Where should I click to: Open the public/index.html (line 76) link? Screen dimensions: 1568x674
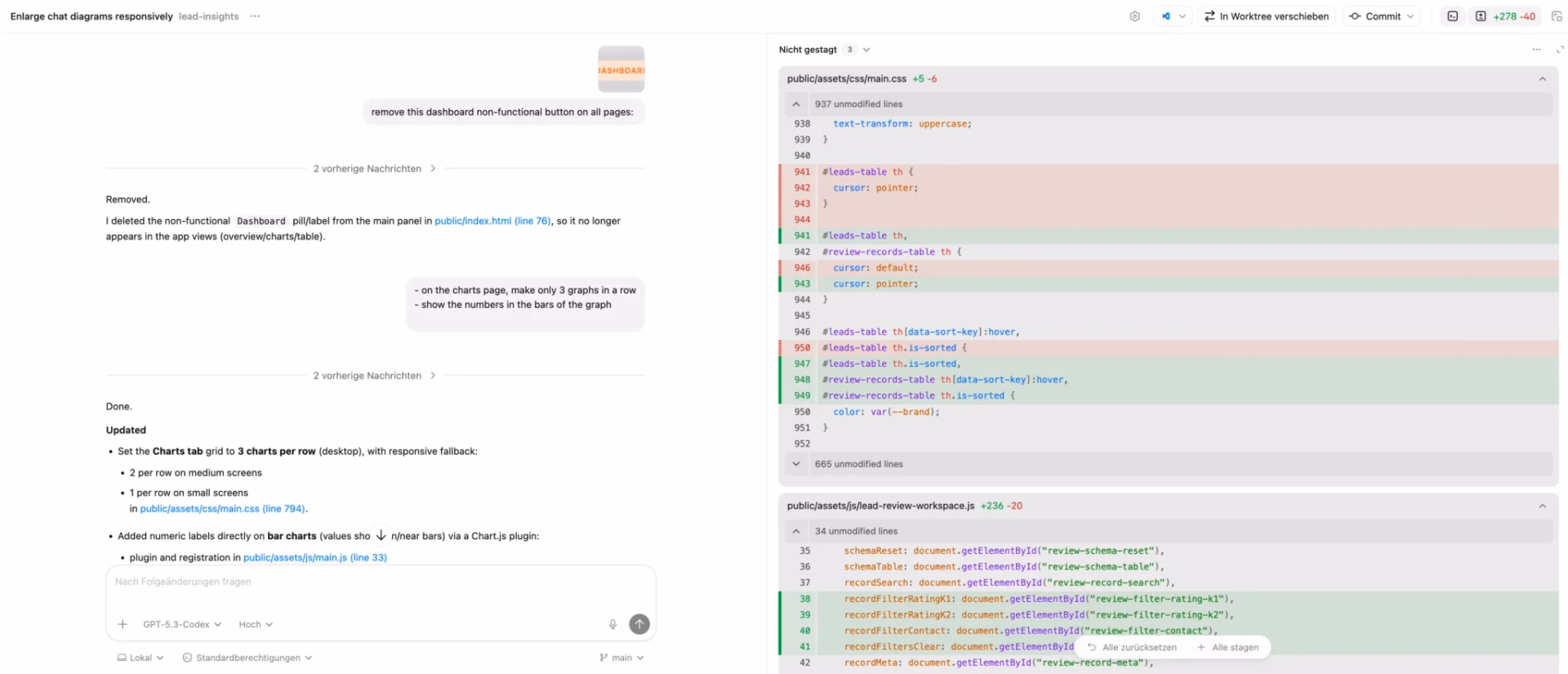(492, 221)
